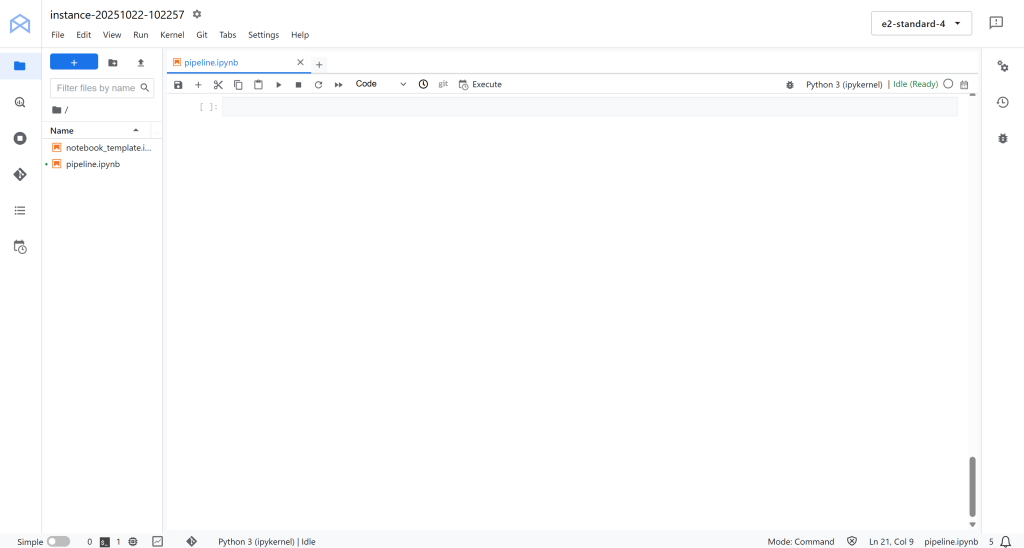The height and width of the screenshot is (548, 1024).
Task: Click the upload files icon
Action: [140, 62]
